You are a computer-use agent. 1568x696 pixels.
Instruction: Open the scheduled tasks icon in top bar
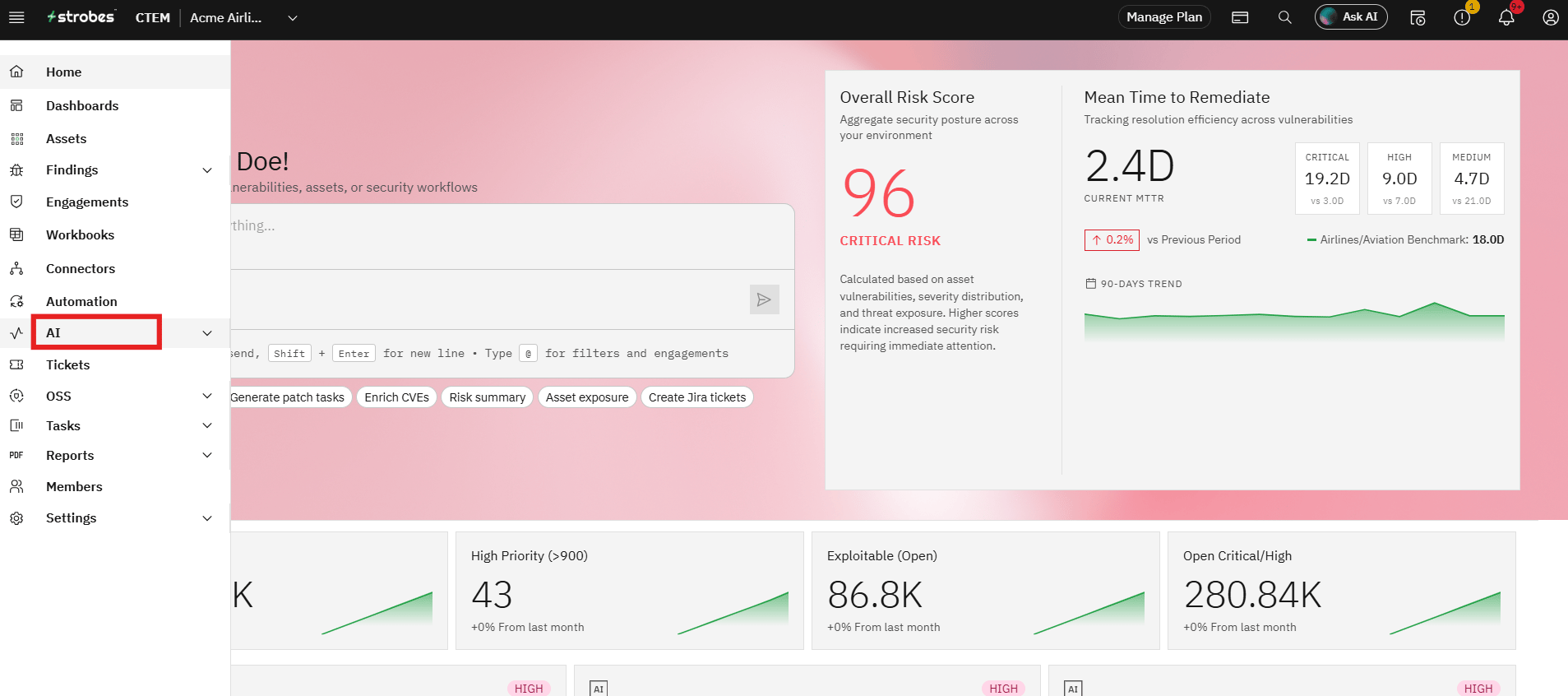coord(1418,17)
